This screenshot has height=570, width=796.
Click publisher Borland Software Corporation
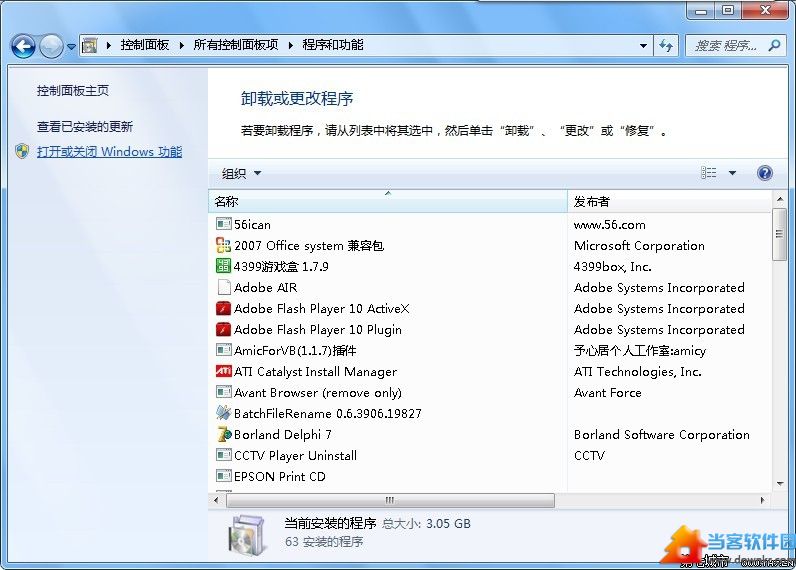(662, 434)
